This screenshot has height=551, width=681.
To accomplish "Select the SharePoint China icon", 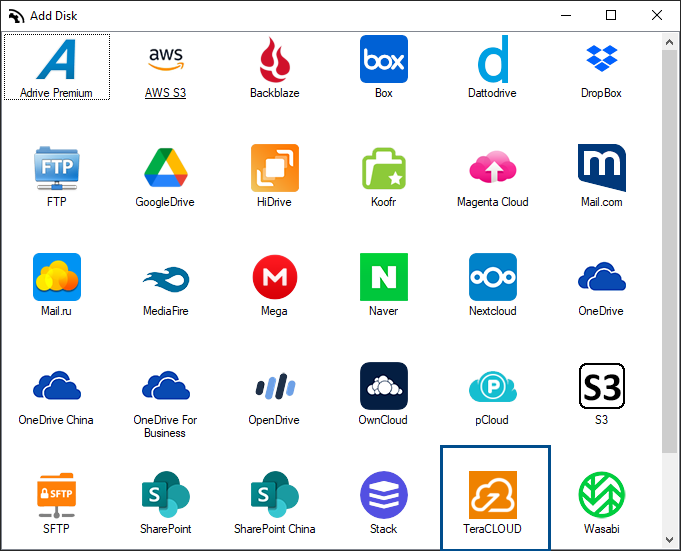I will (x=275, y=495).
